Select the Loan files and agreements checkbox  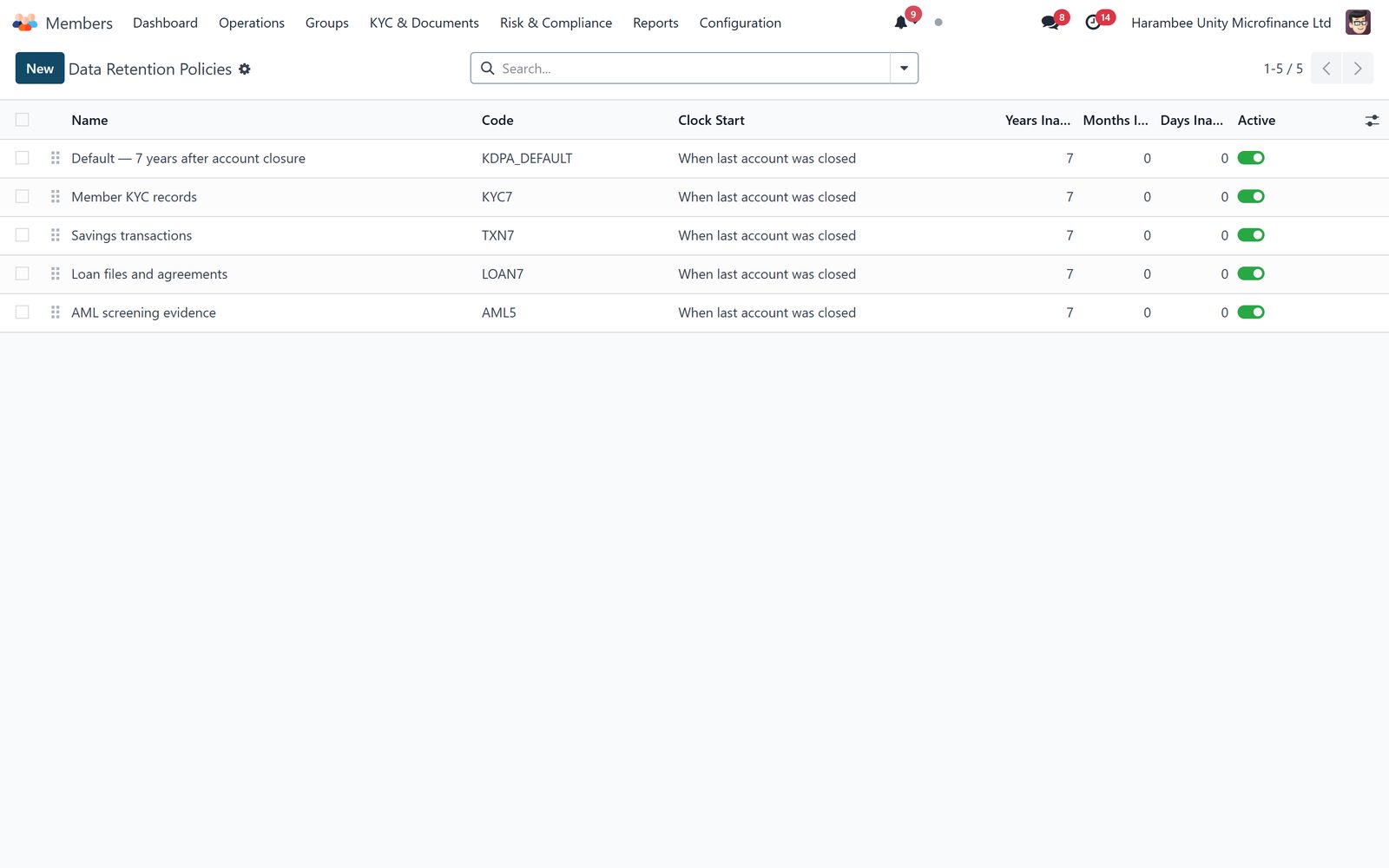point(23,274)
